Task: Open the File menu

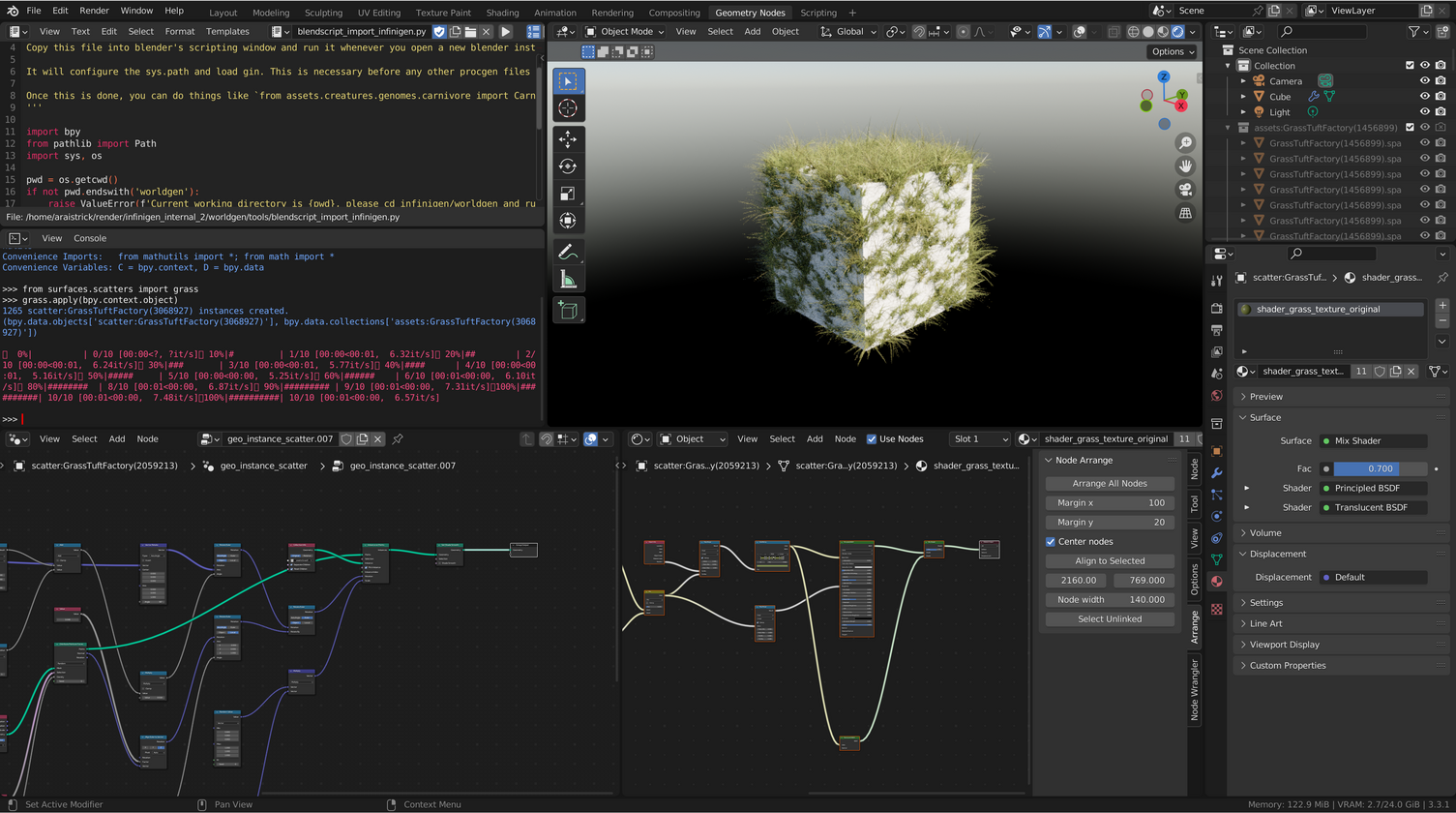Action: (x=34, y=11)
